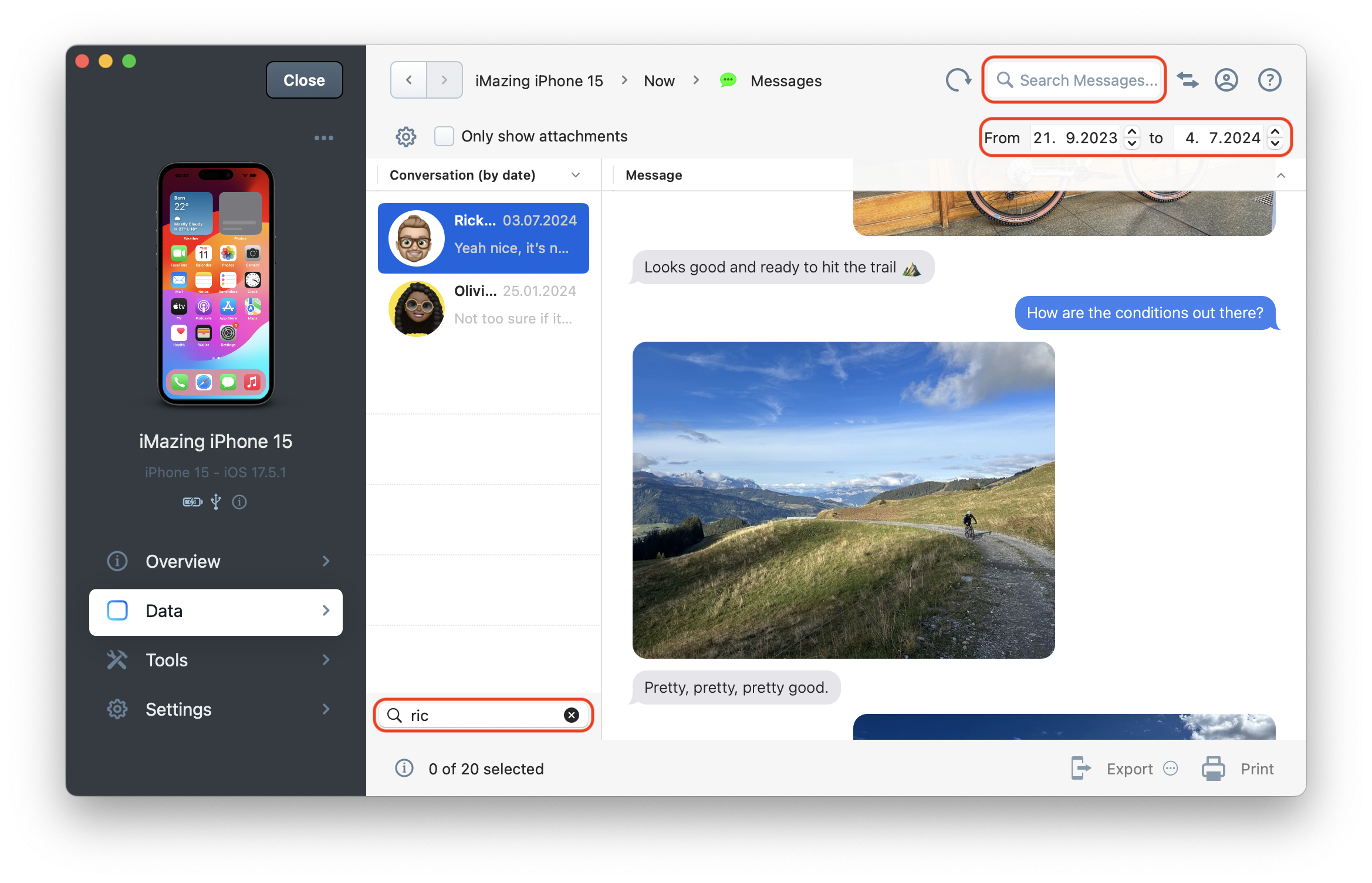
Task: Click the Message column header
Action: tap(654, 175)
